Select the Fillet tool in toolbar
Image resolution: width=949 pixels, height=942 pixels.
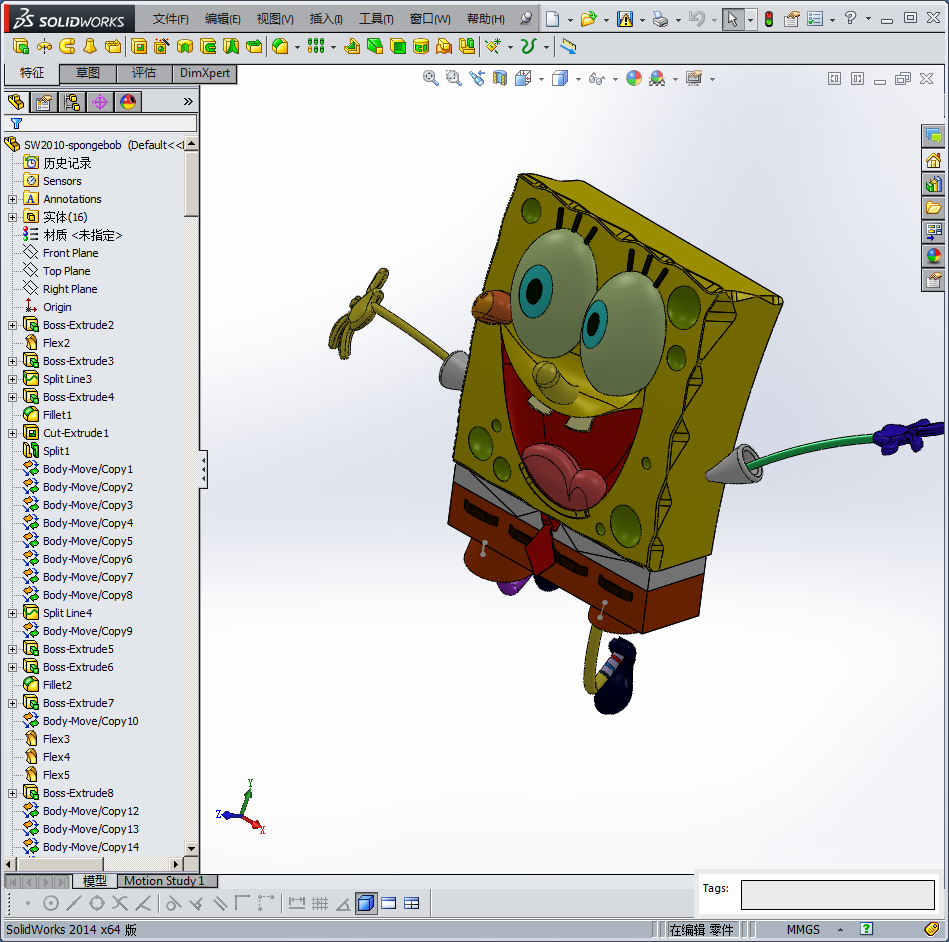coord(280,46)
